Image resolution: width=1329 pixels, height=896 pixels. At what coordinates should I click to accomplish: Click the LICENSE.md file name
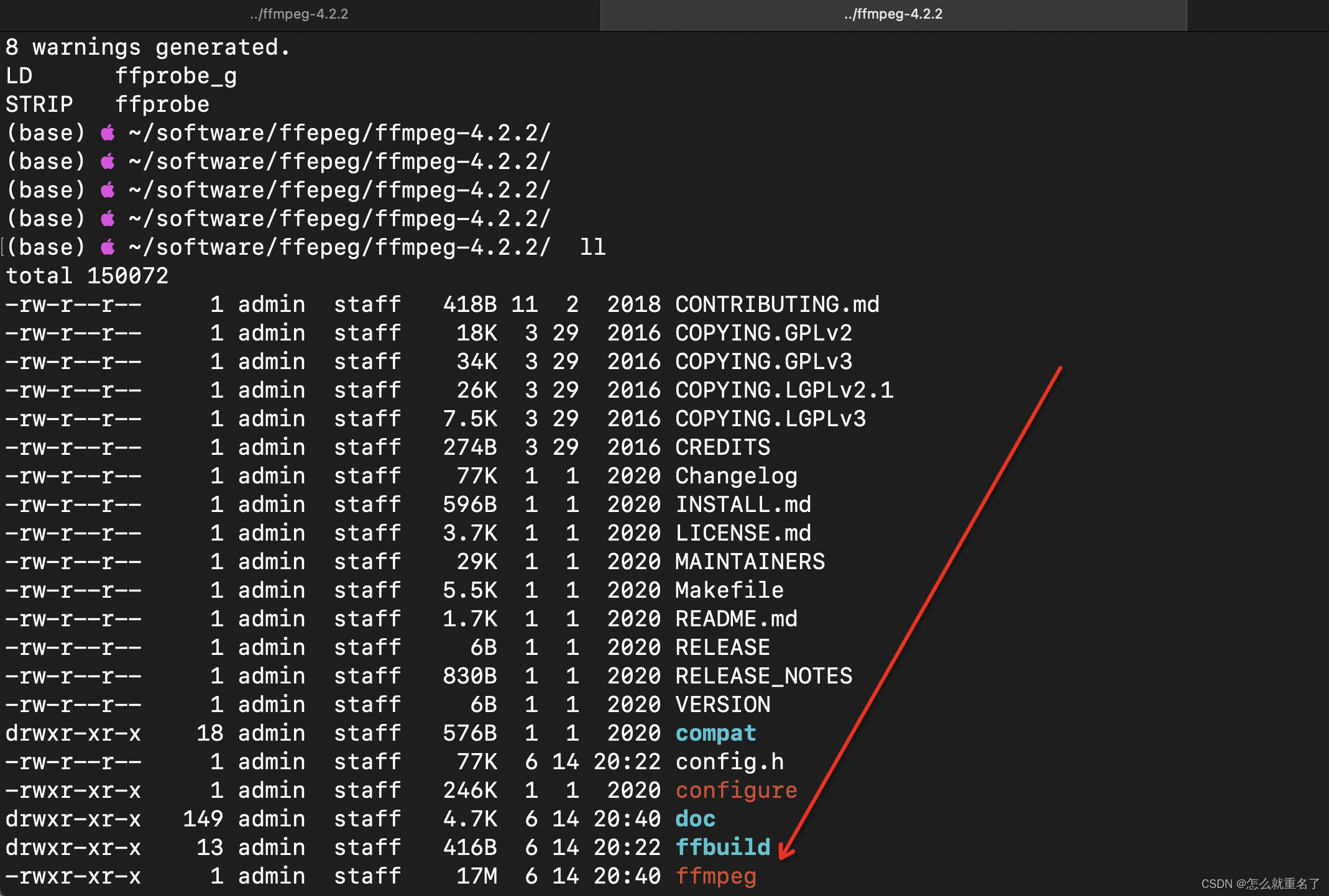tap(743, 533)
